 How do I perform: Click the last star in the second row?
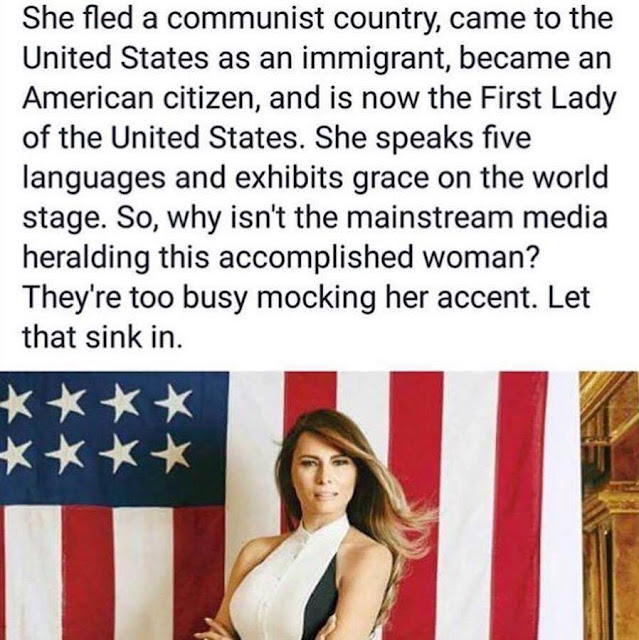pos(171,453)
